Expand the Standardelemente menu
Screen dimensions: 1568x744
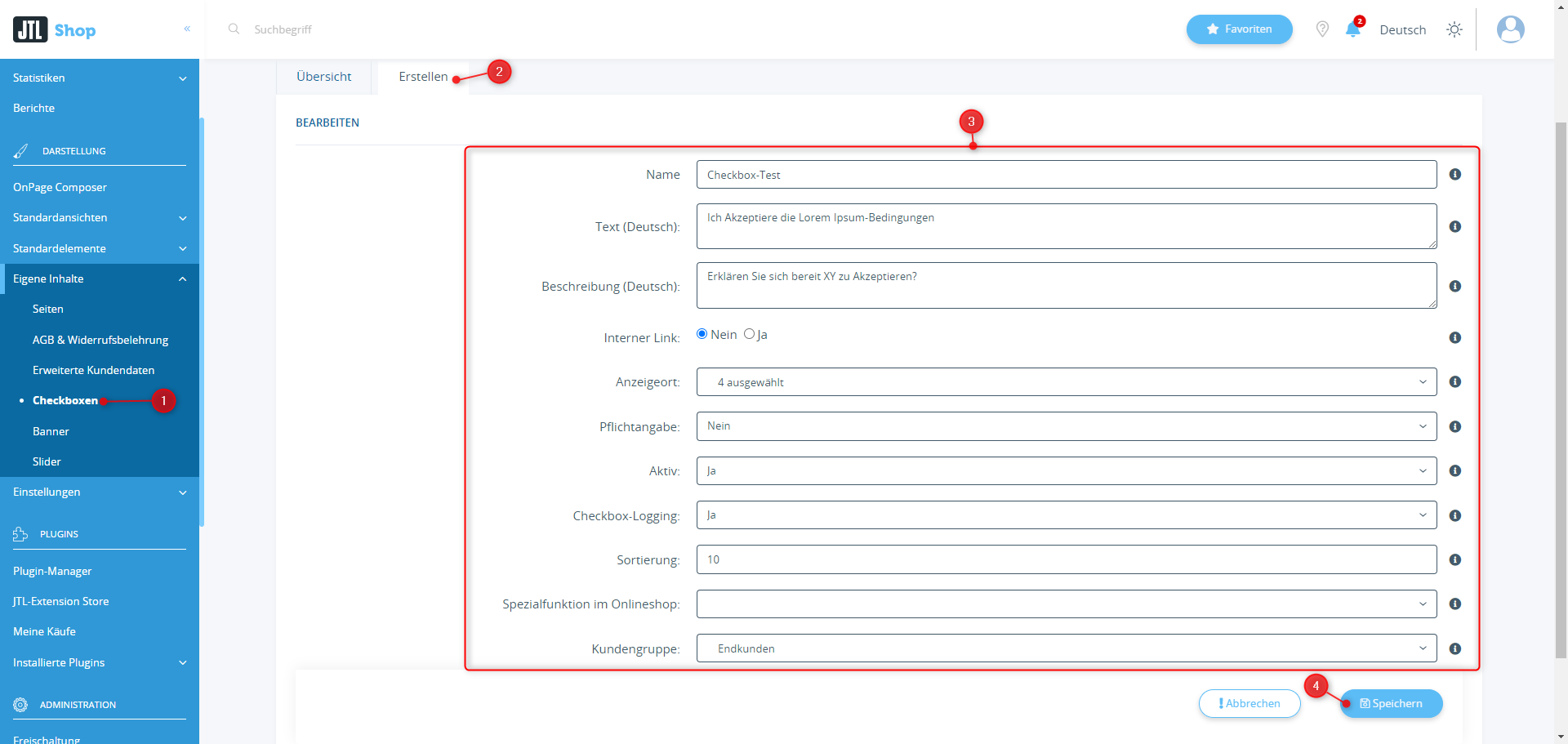[100, 249]
